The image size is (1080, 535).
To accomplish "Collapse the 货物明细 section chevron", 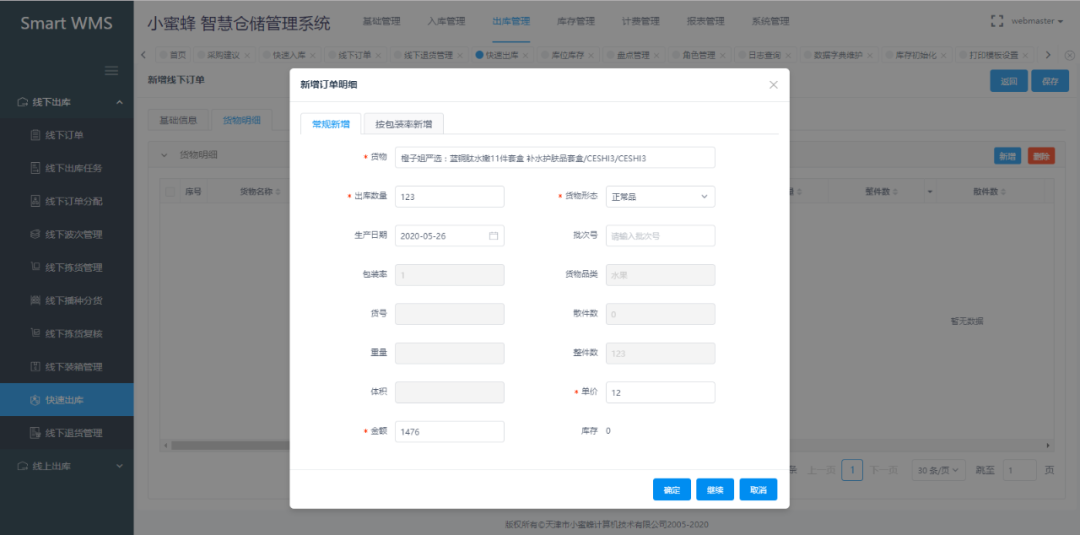I will [165, 155].
